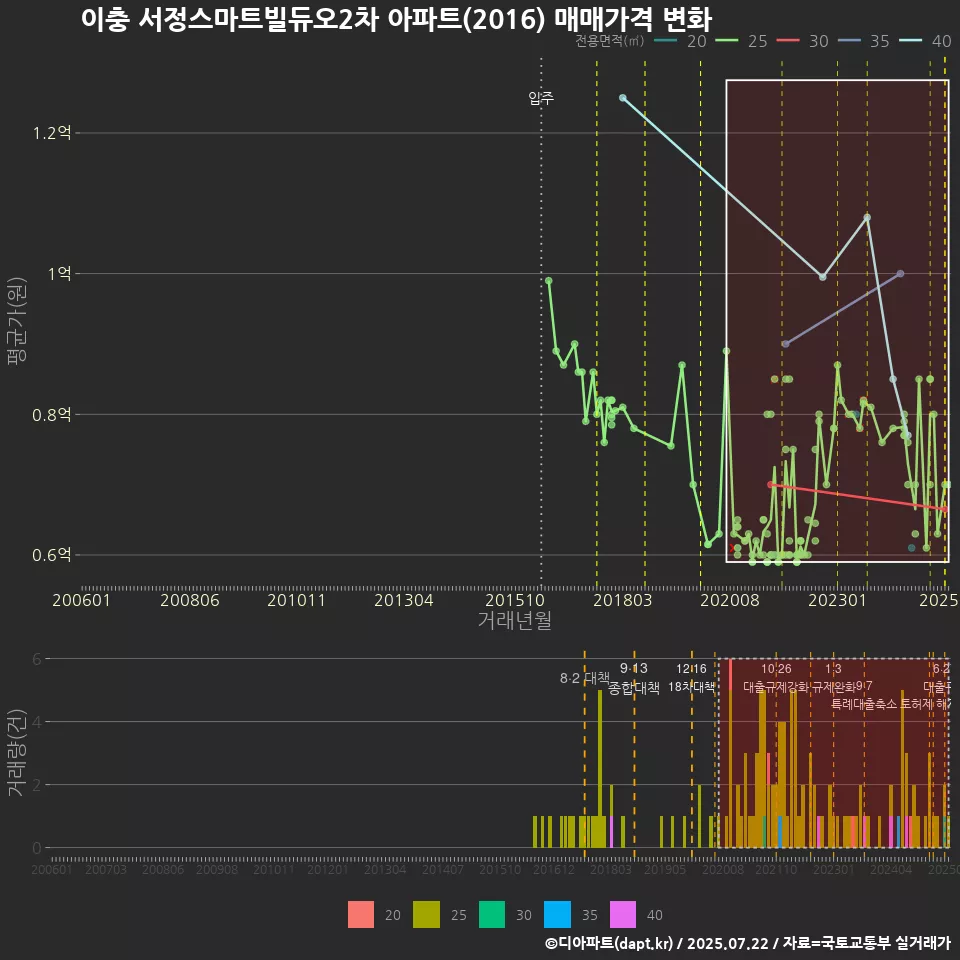Click '202404' on the volume chart x-axis
This screenshot has height=960, width=960.
tap(891, 869)
